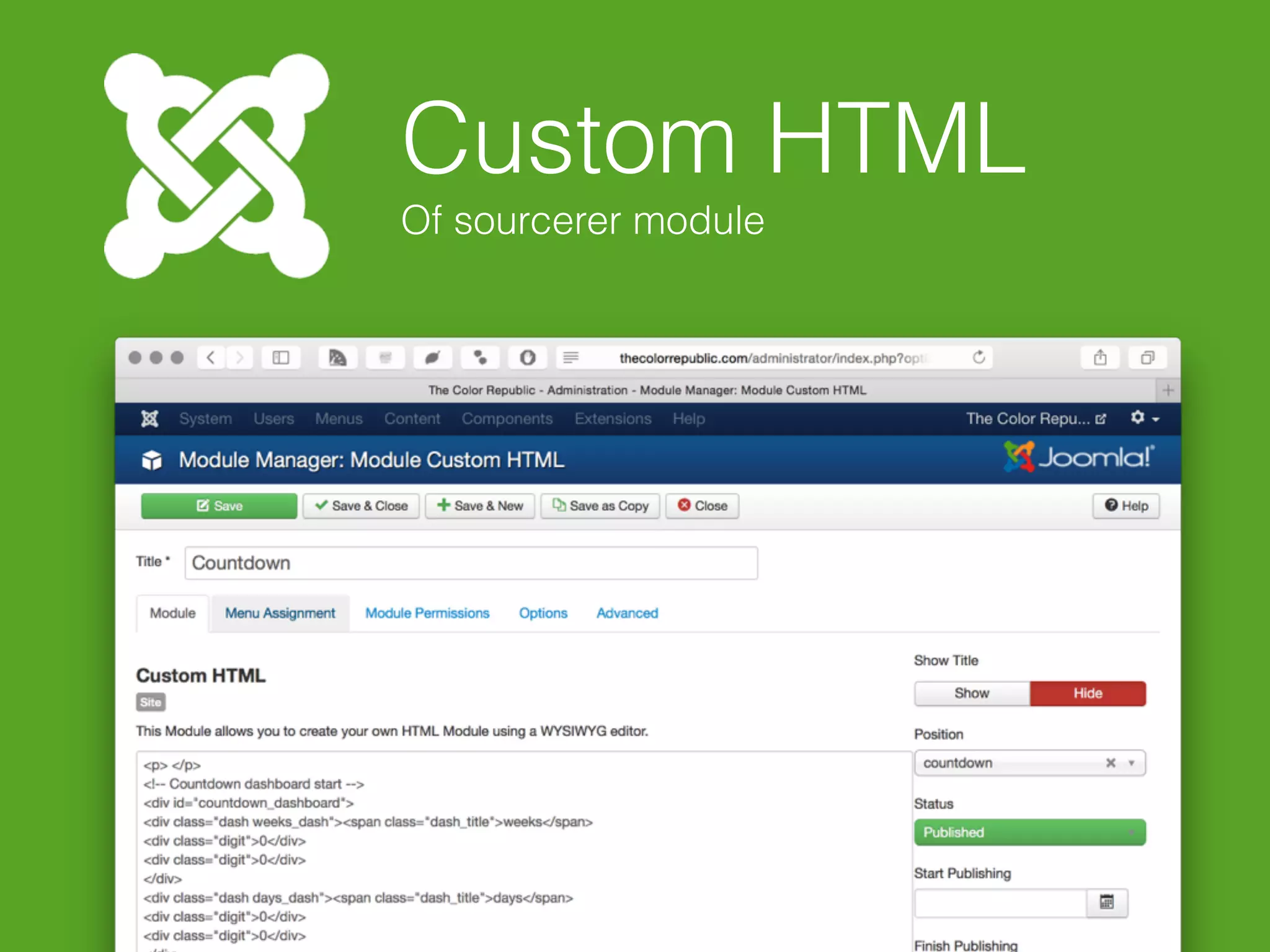Click the green Save button

pyautogui.click(x=219, y=506)
